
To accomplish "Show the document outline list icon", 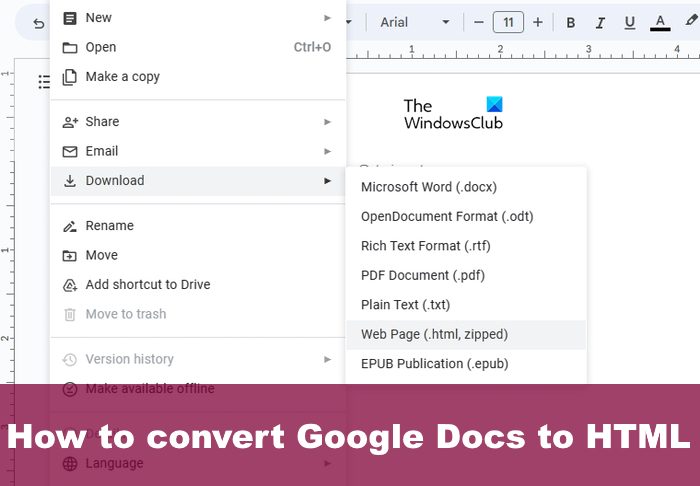I will [44, 82].
